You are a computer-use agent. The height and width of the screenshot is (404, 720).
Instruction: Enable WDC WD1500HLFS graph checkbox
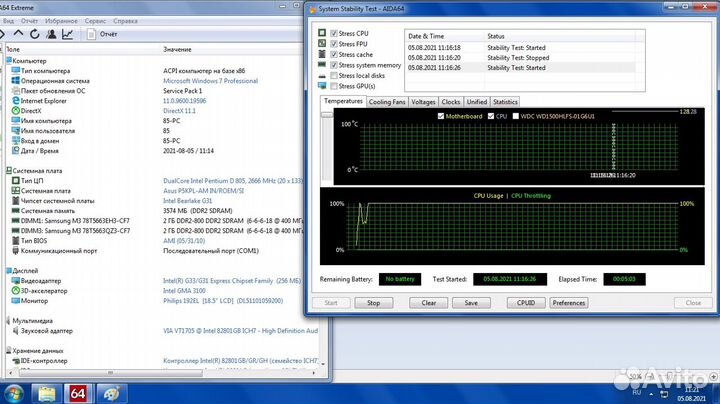(516, 116)
